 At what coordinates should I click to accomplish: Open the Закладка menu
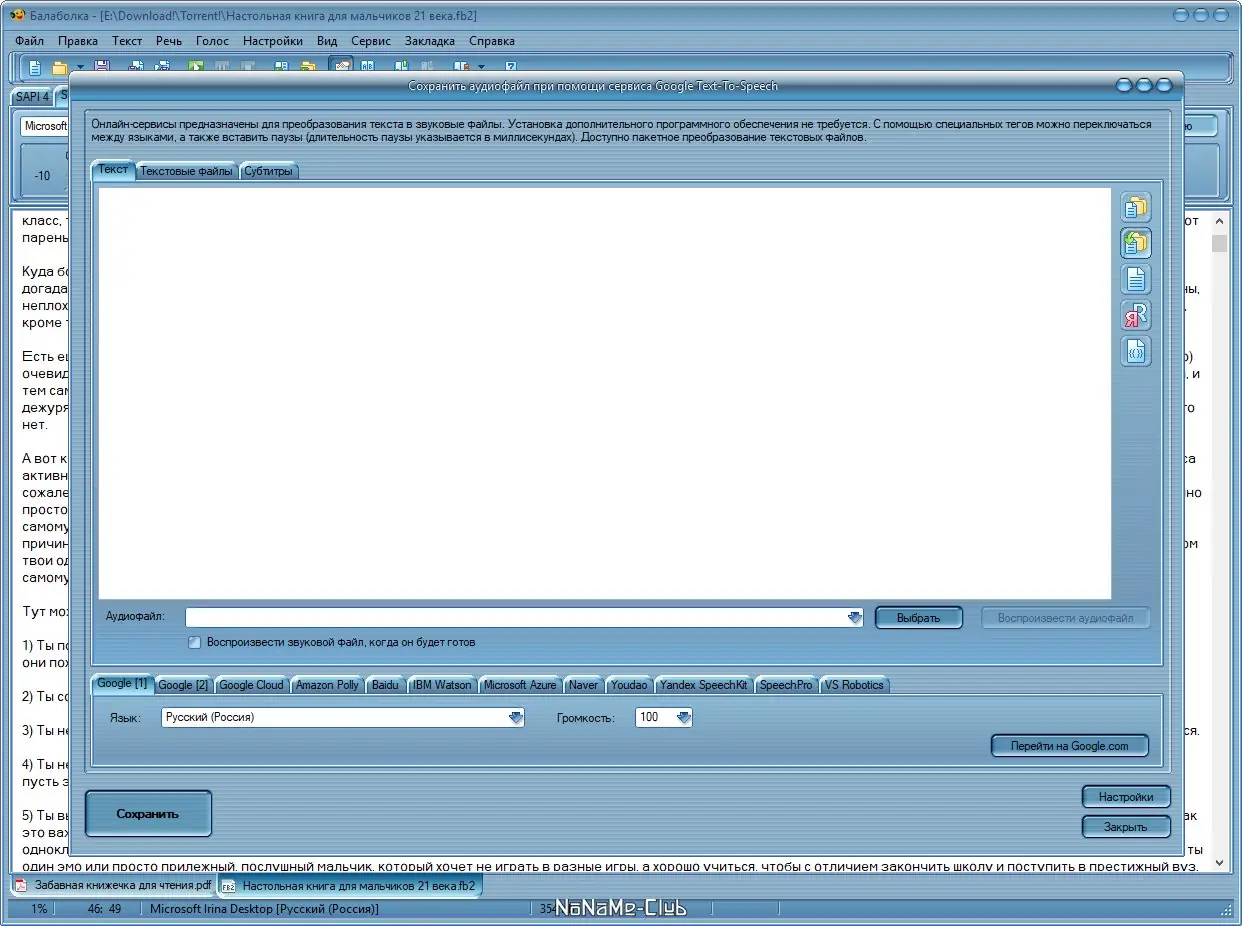430,41
